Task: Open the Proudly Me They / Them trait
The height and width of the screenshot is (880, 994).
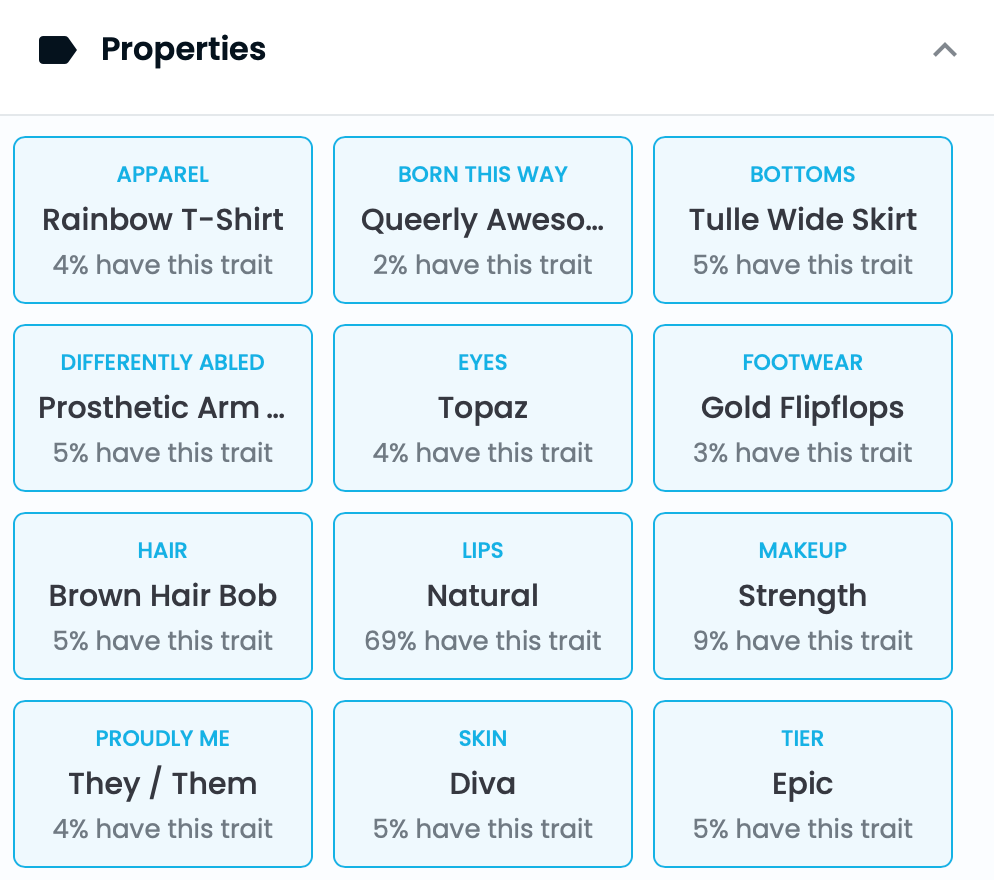Action: pos(163,784)
